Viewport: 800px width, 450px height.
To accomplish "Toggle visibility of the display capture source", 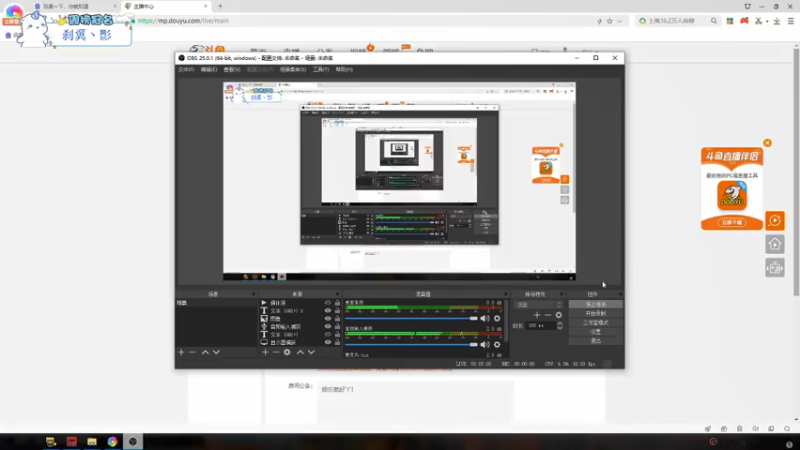I will 328,342.
